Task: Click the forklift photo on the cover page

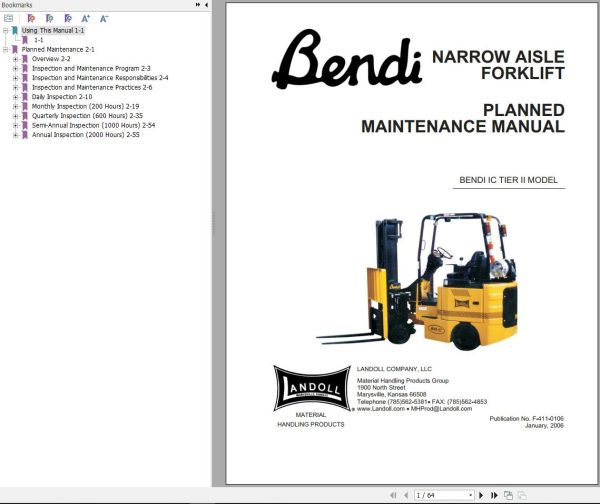Action: tap(417, 282)
